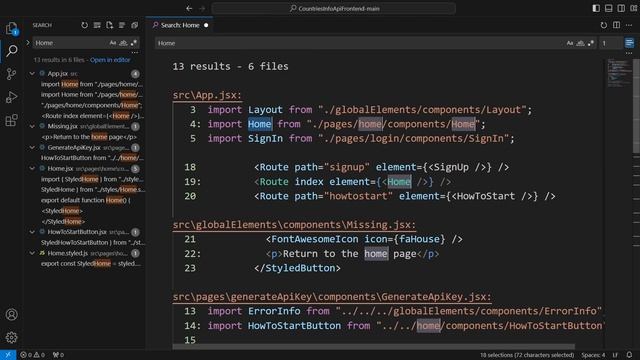
Task: Collapse GenerateApiKey.jsx results group
Action: pyautogui.click(x=32, y=147)
